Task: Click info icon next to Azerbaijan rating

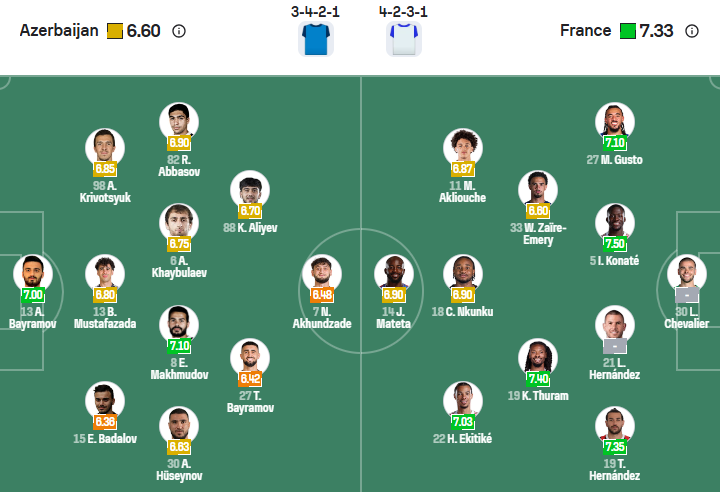Action: click(x=179, y=31)
